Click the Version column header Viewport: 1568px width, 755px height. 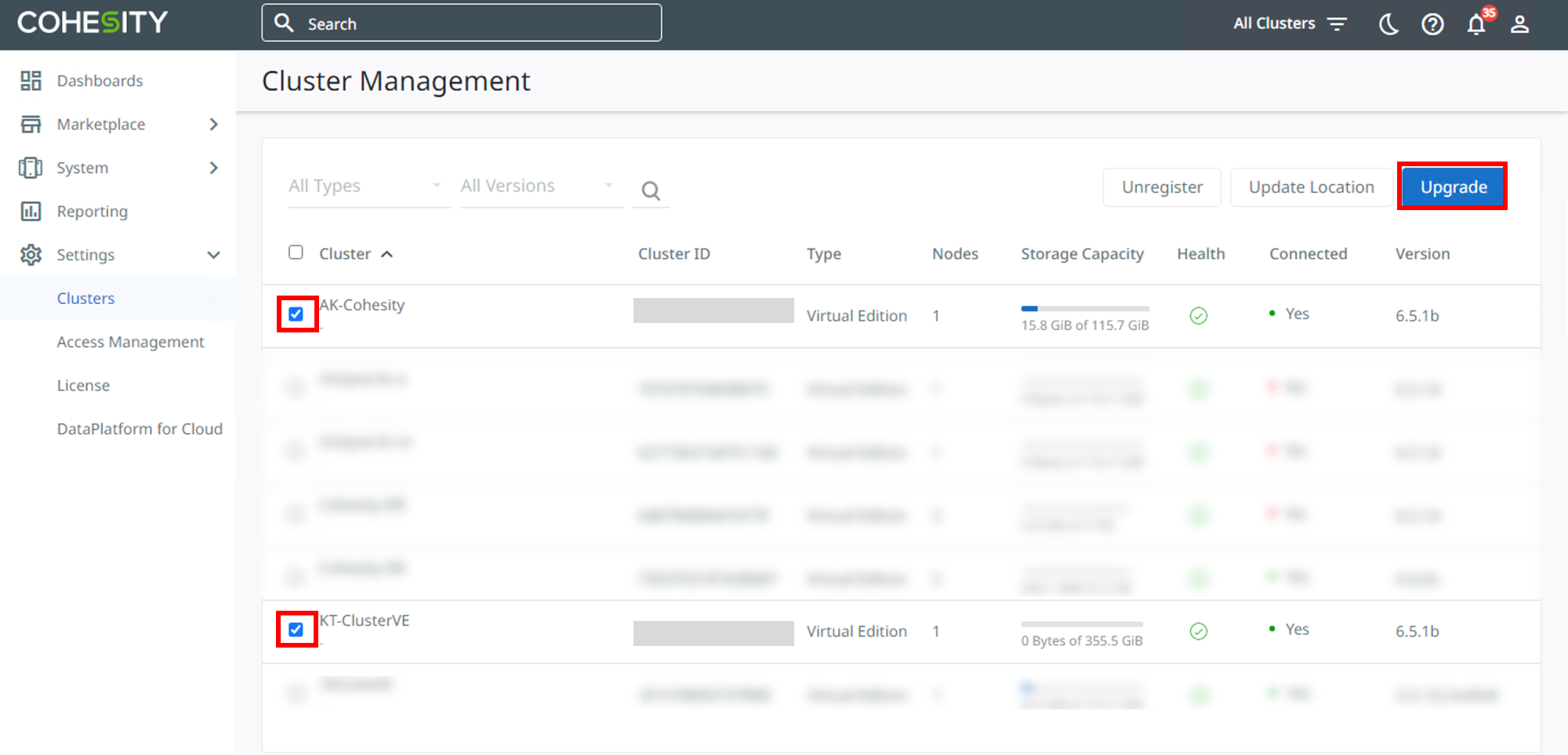[x=1422, y=254]
